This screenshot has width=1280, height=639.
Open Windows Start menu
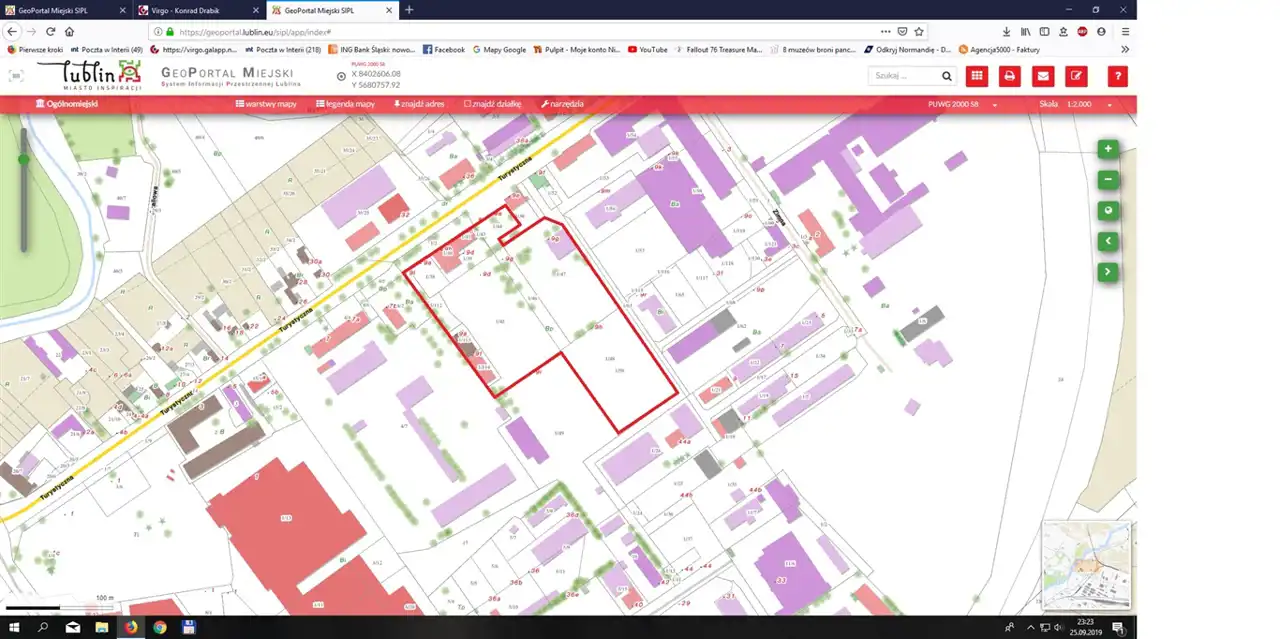[14, 627]
